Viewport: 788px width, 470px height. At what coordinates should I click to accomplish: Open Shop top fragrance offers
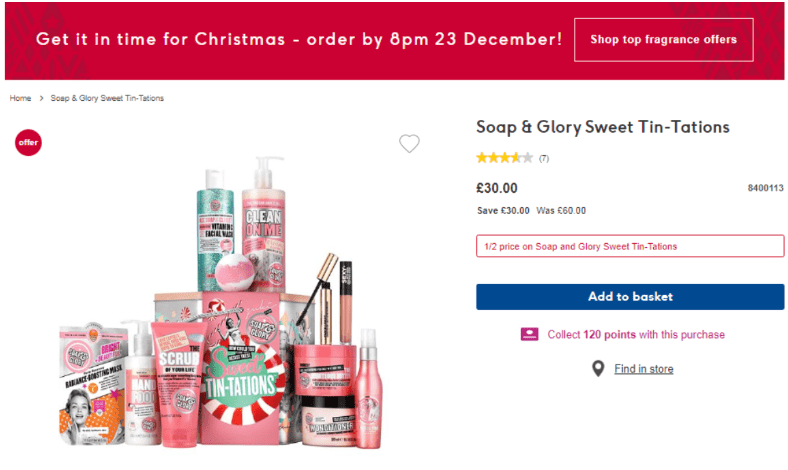pos(663,40)
